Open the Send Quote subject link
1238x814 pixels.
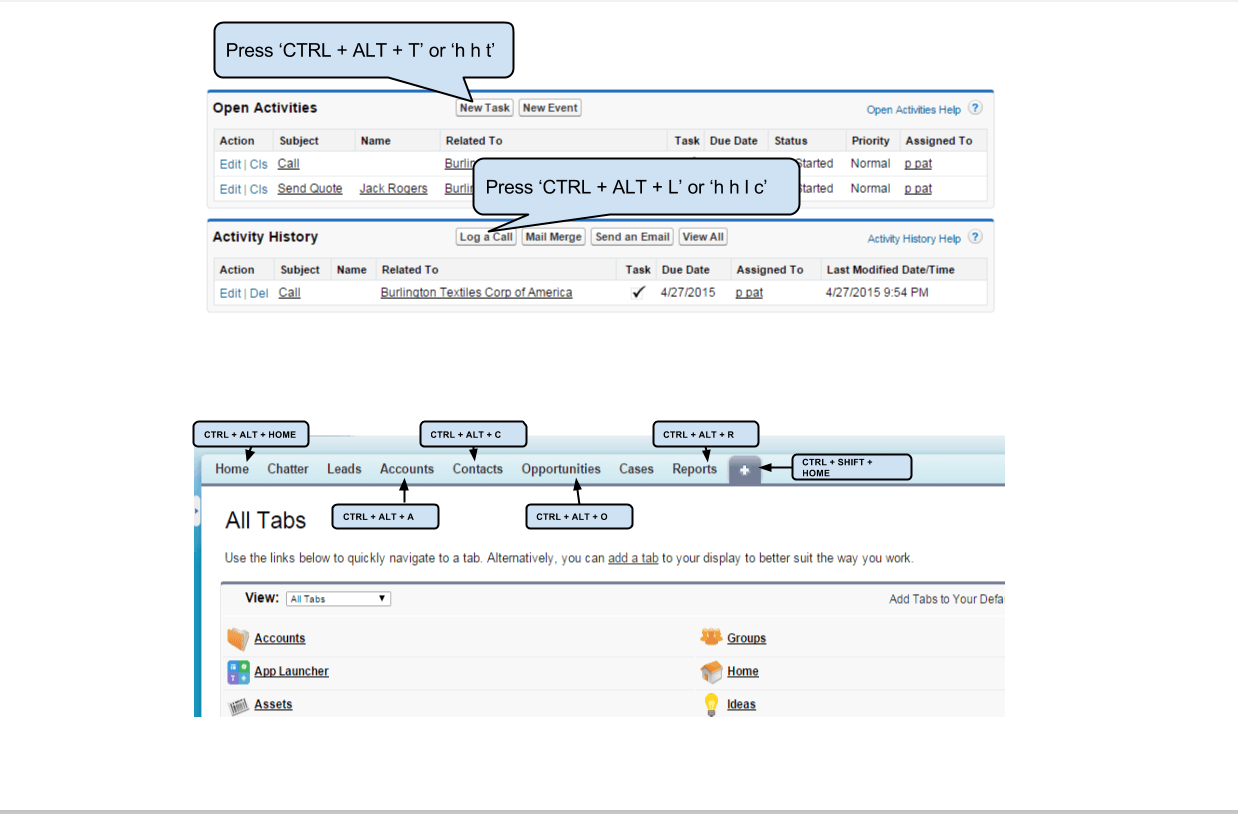[310, 189]
